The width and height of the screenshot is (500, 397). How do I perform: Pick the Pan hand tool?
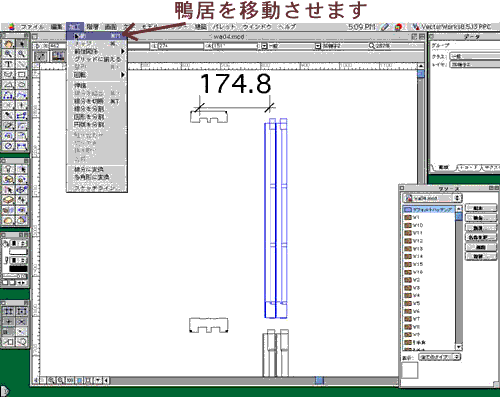[8, 44]
